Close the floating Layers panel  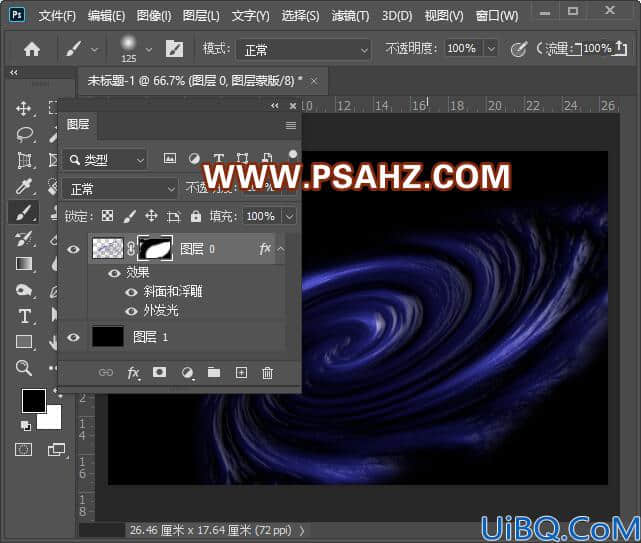point(293,106)
